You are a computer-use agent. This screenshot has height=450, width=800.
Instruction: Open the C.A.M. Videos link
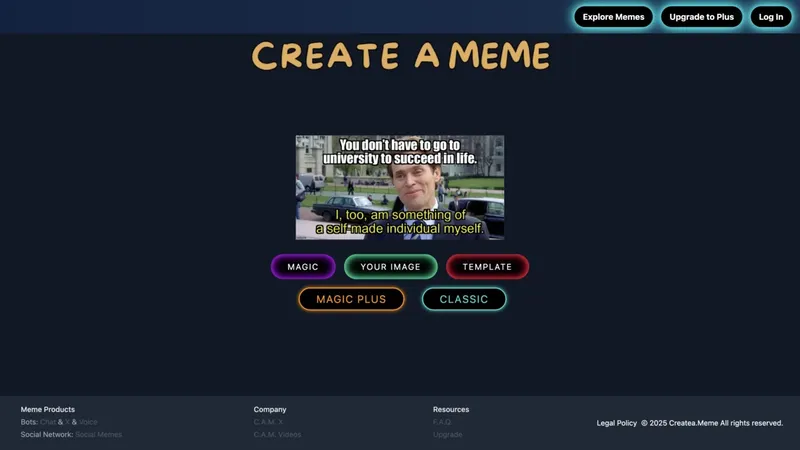[x=277, y=435]
